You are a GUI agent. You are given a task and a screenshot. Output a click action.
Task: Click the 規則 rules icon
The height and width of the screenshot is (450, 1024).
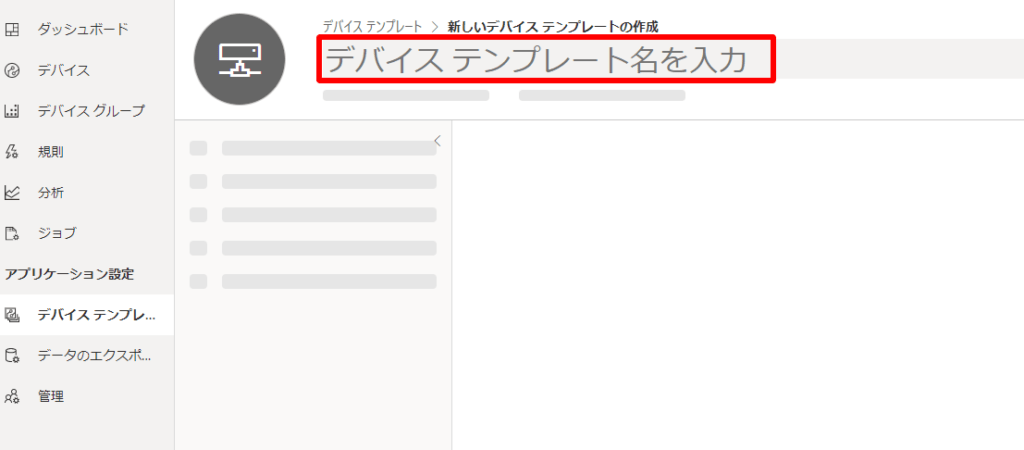(12, 152)
